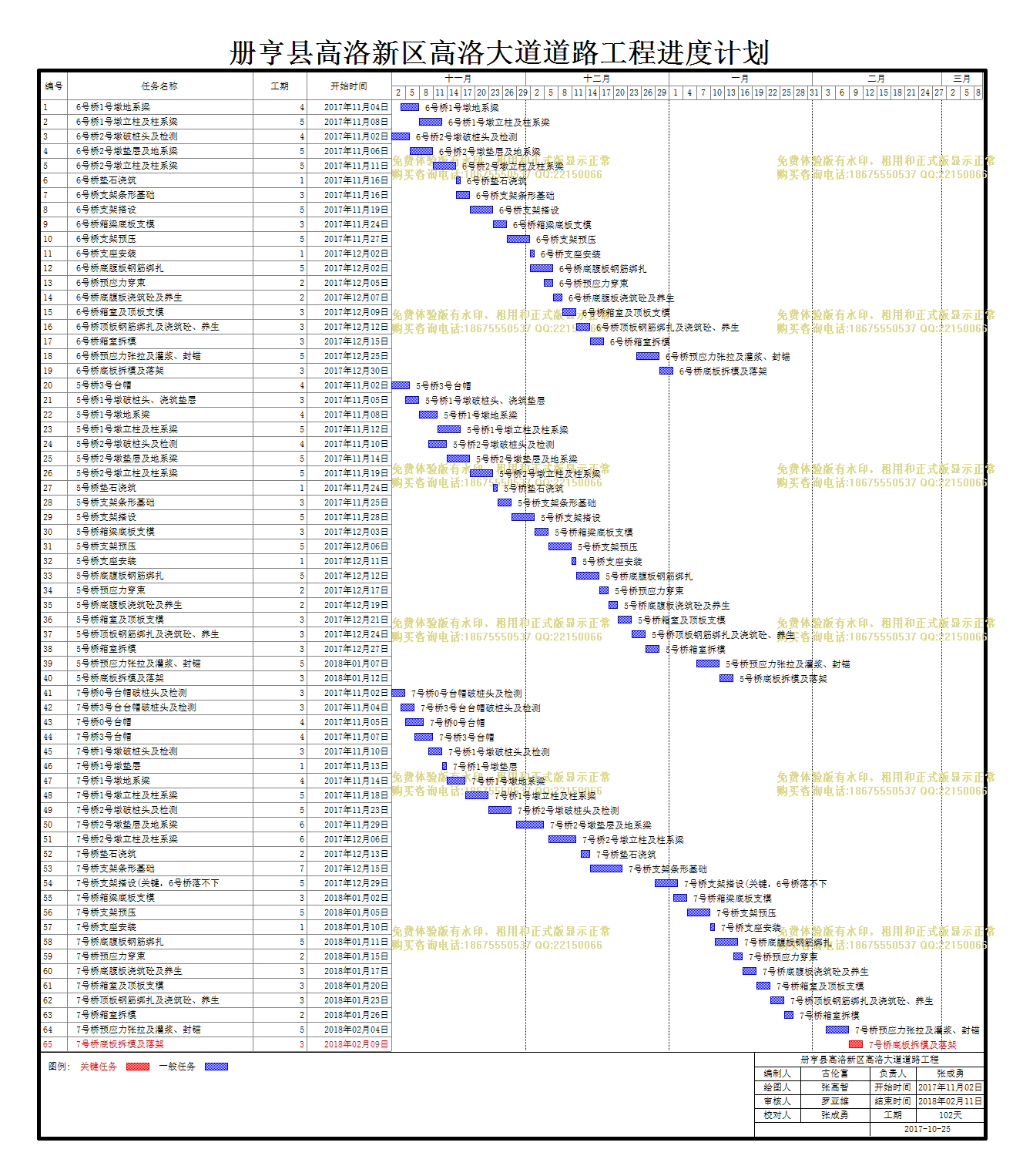Click the blue Gantt bar for 7号桥预应力张拉及灌浆、封锚
The width and height of the screenshot is (1023, 1176).
[837, 1030]
